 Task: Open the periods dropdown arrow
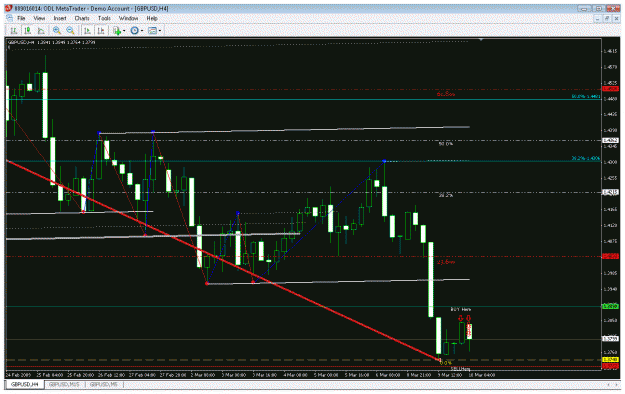pos(142,31)
